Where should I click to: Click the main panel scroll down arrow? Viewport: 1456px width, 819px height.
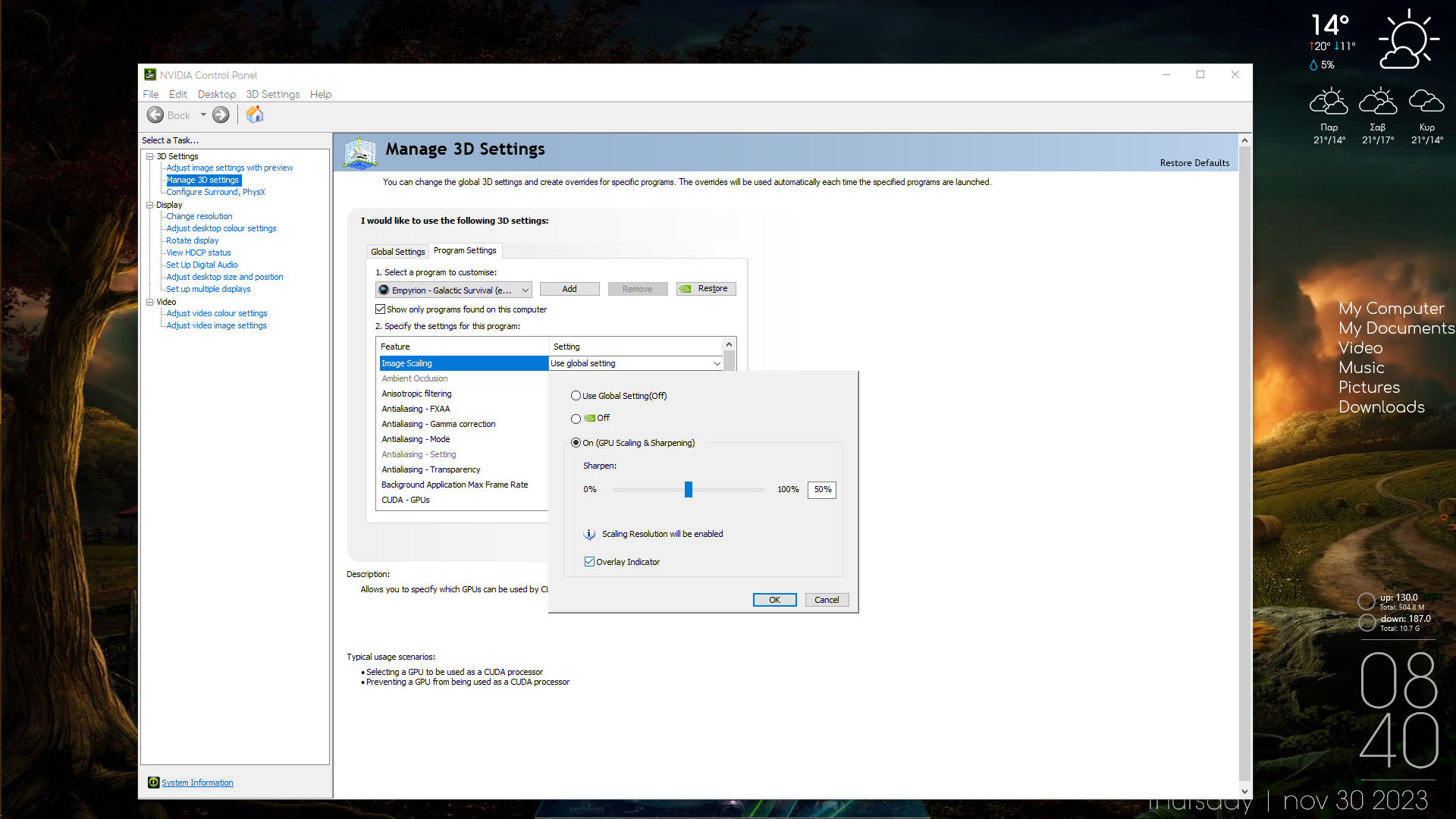(1244, 792)
